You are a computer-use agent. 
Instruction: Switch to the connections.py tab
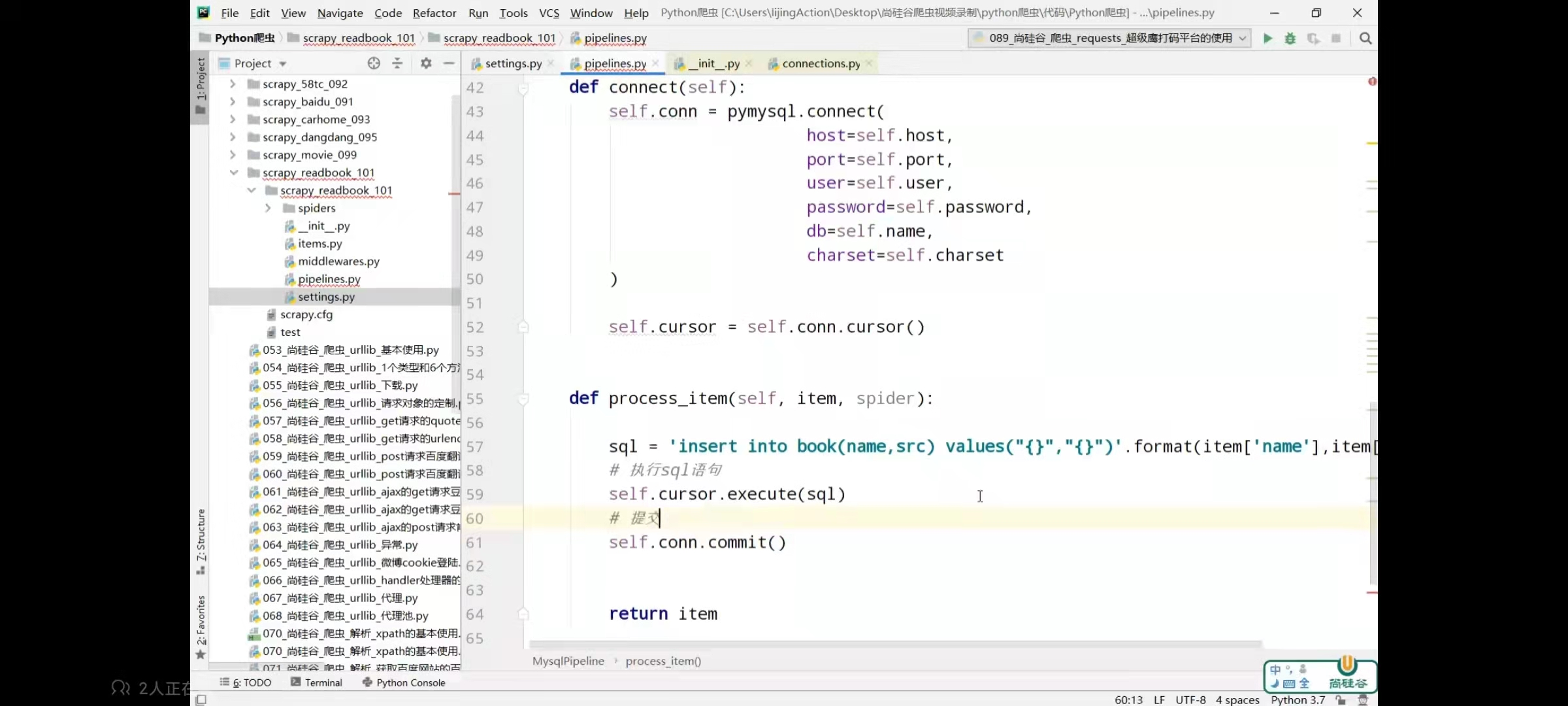click(820, 63)
